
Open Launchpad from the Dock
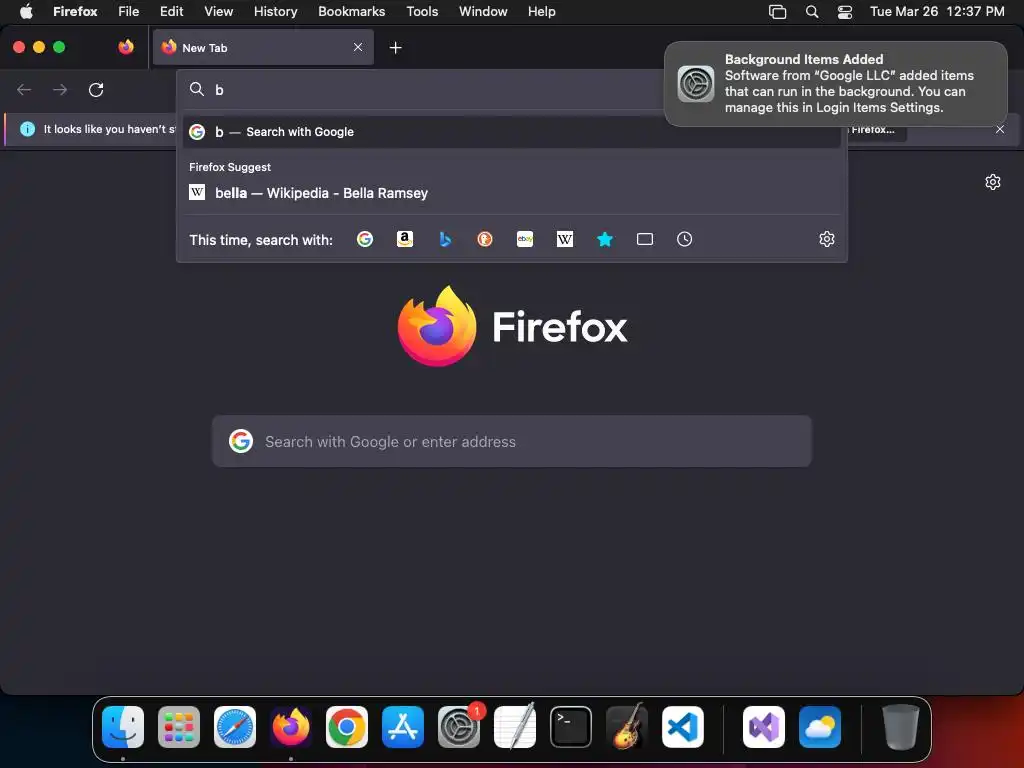(178, 727)
